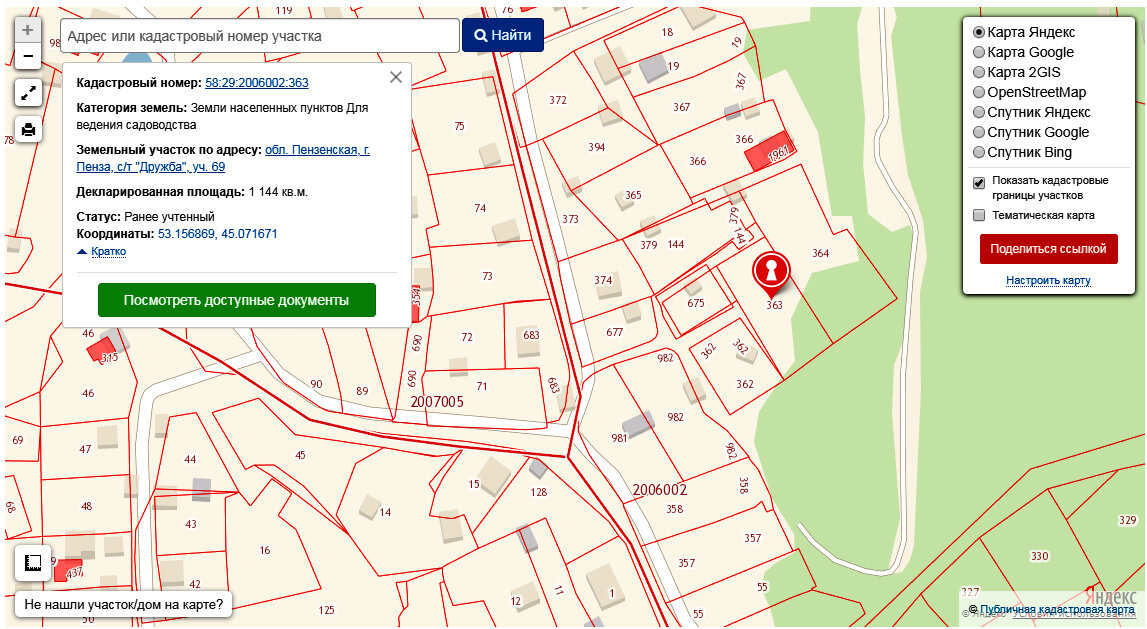1147x629 pixels.
Task: Click parcel 683 label on map
Action: click(531, 335)
